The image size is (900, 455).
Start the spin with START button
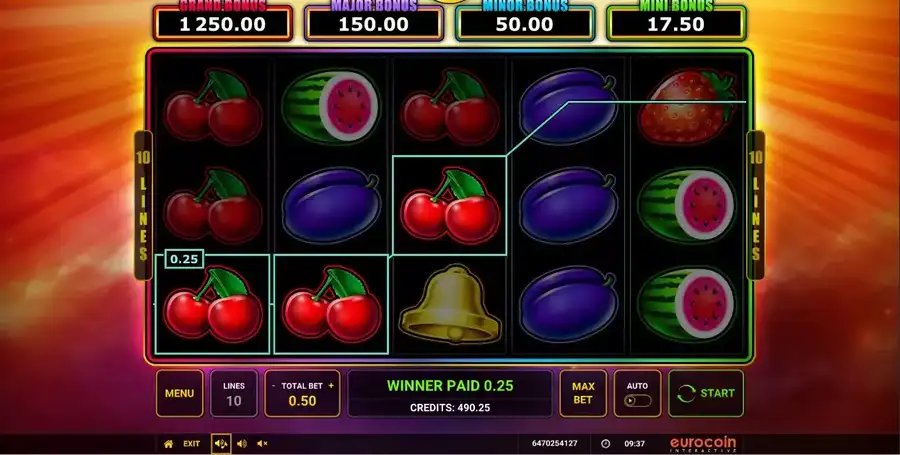click(x=706, y=394)
